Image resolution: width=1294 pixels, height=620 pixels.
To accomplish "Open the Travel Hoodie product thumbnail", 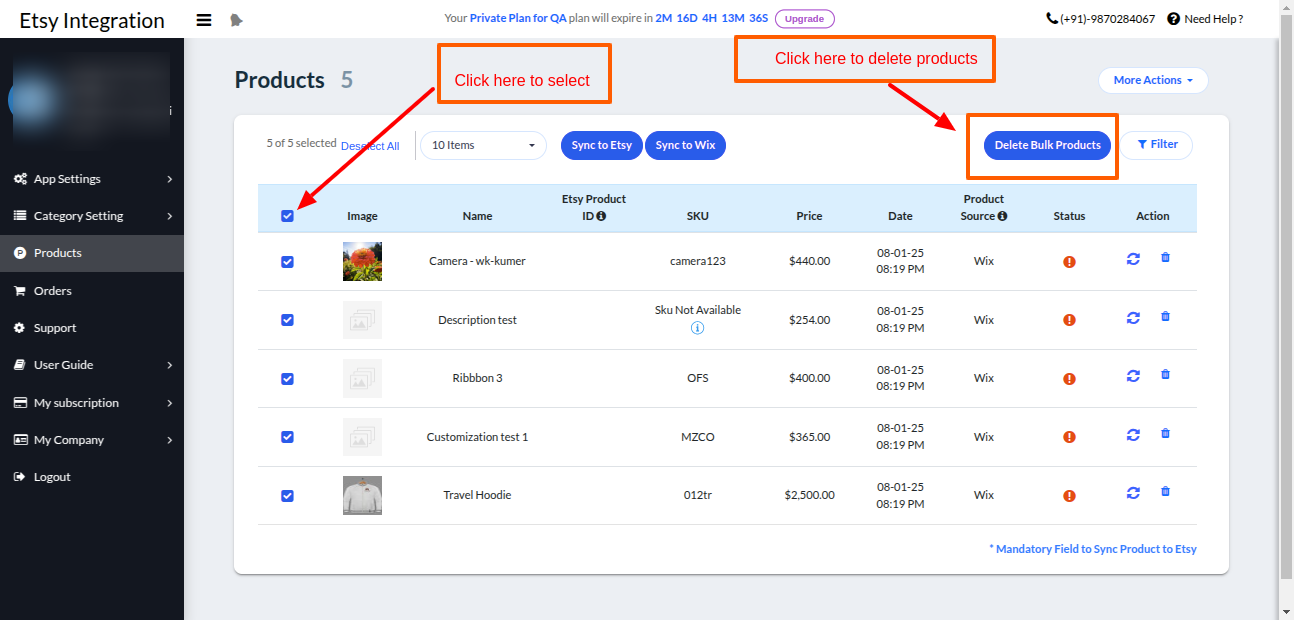I will (x=362, y=495).
